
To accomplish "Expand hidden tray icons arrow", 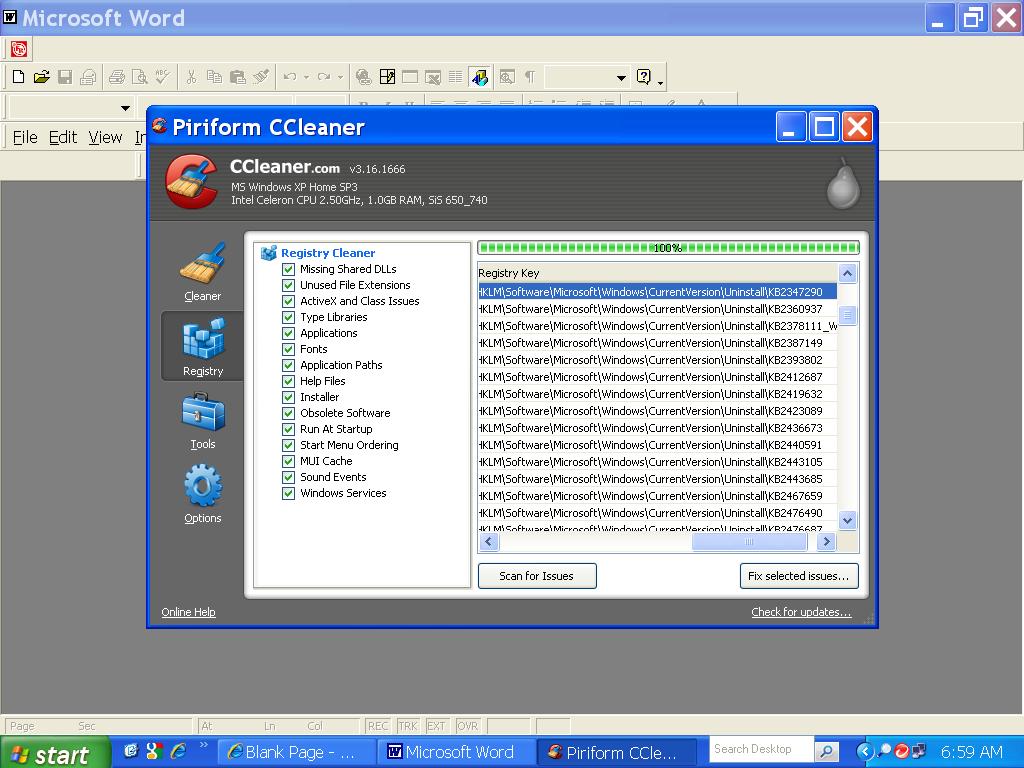I will (865, 752).
